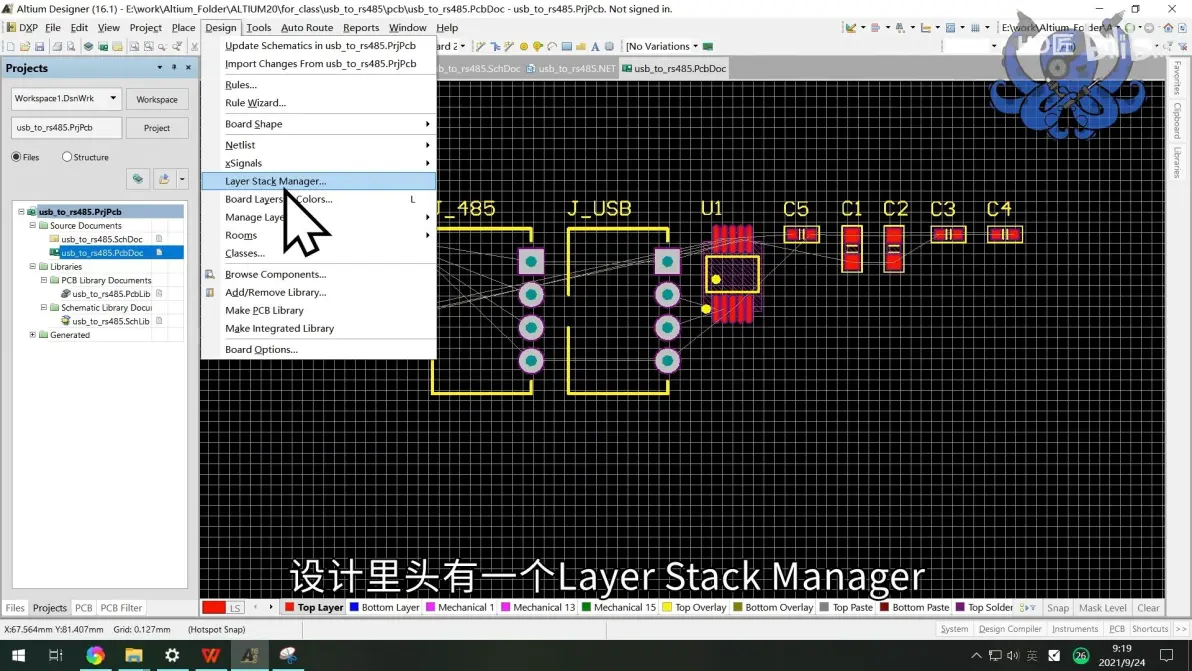
Task: Click the compile icon in Projects panel
Action: click(138, 179)
